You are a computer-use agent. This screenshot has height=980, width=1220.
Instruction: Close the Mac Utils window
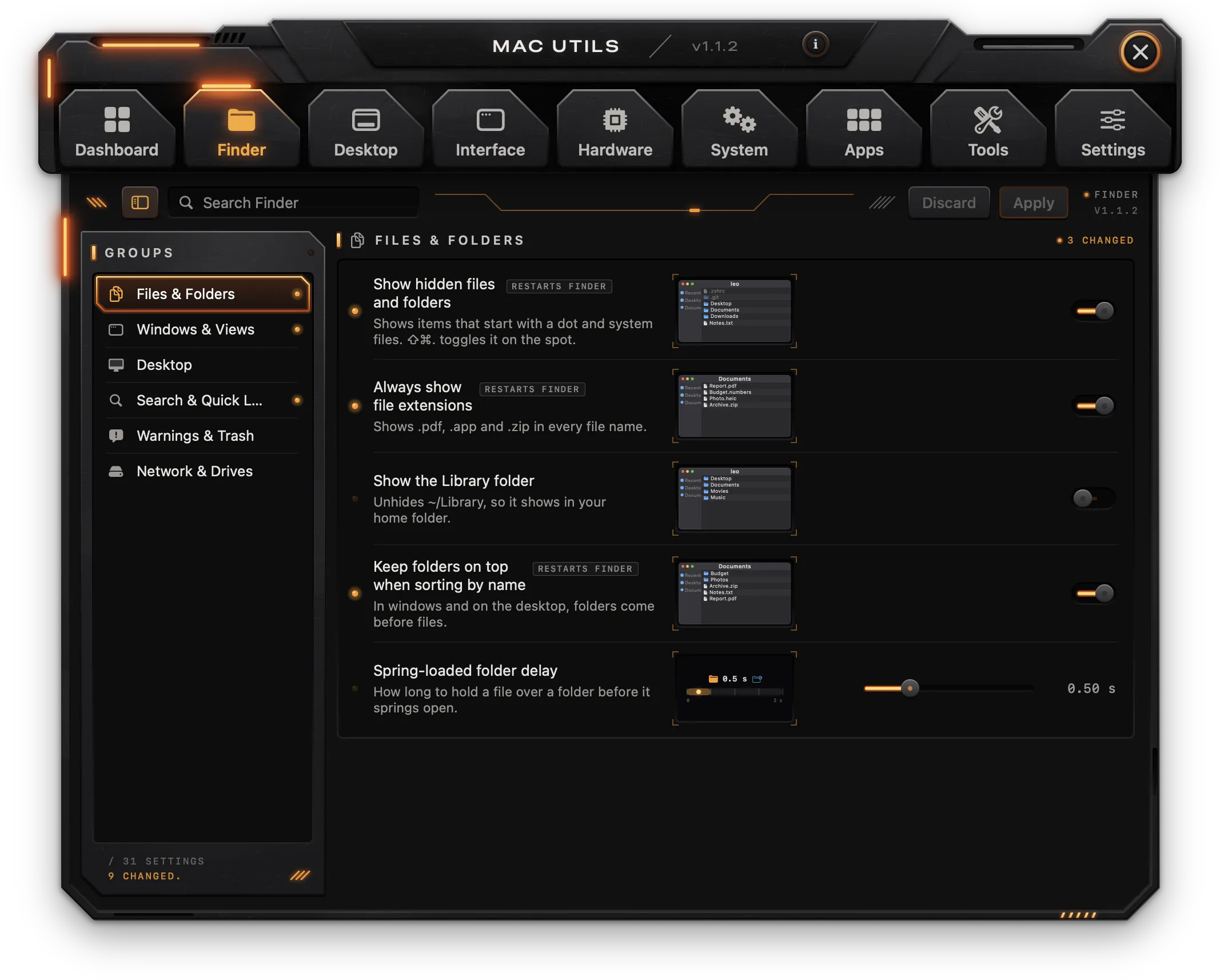[1140, 52]
